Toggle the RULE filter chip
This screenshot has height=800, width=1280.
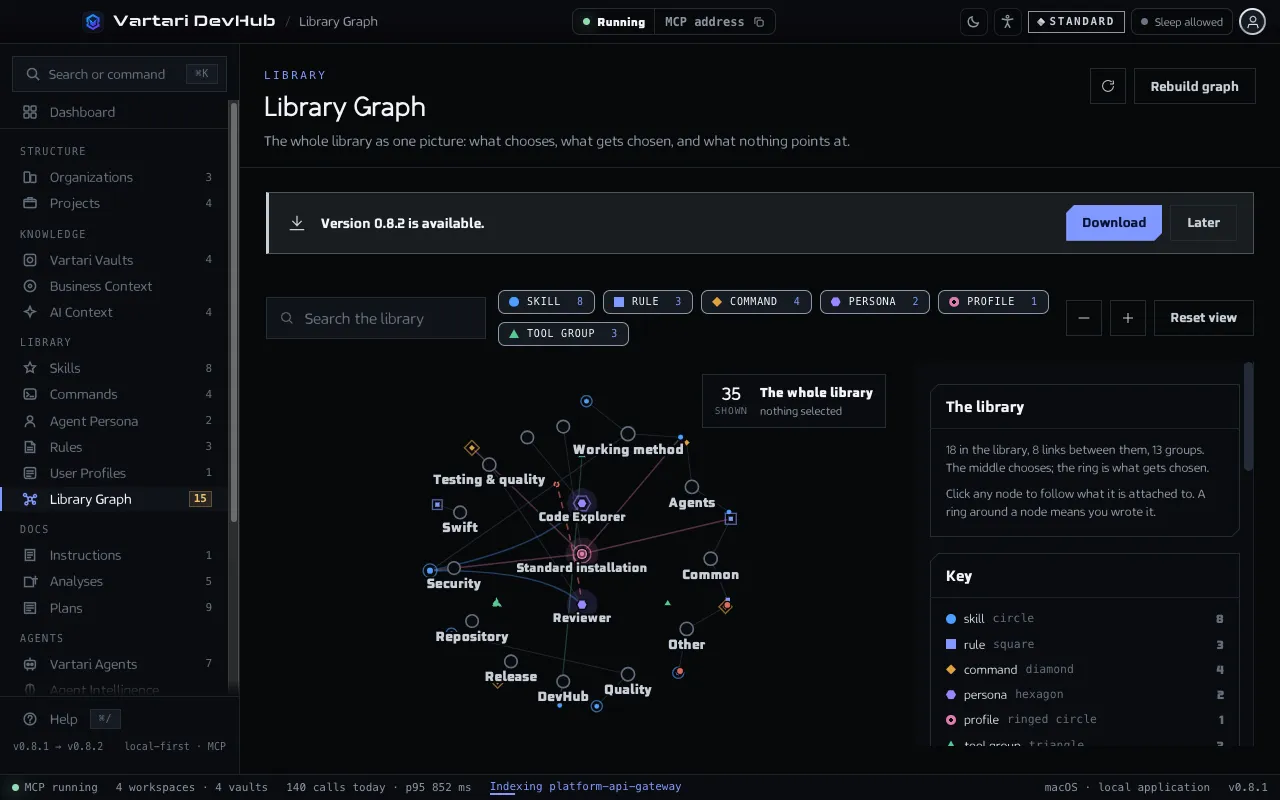click(648, 302)
